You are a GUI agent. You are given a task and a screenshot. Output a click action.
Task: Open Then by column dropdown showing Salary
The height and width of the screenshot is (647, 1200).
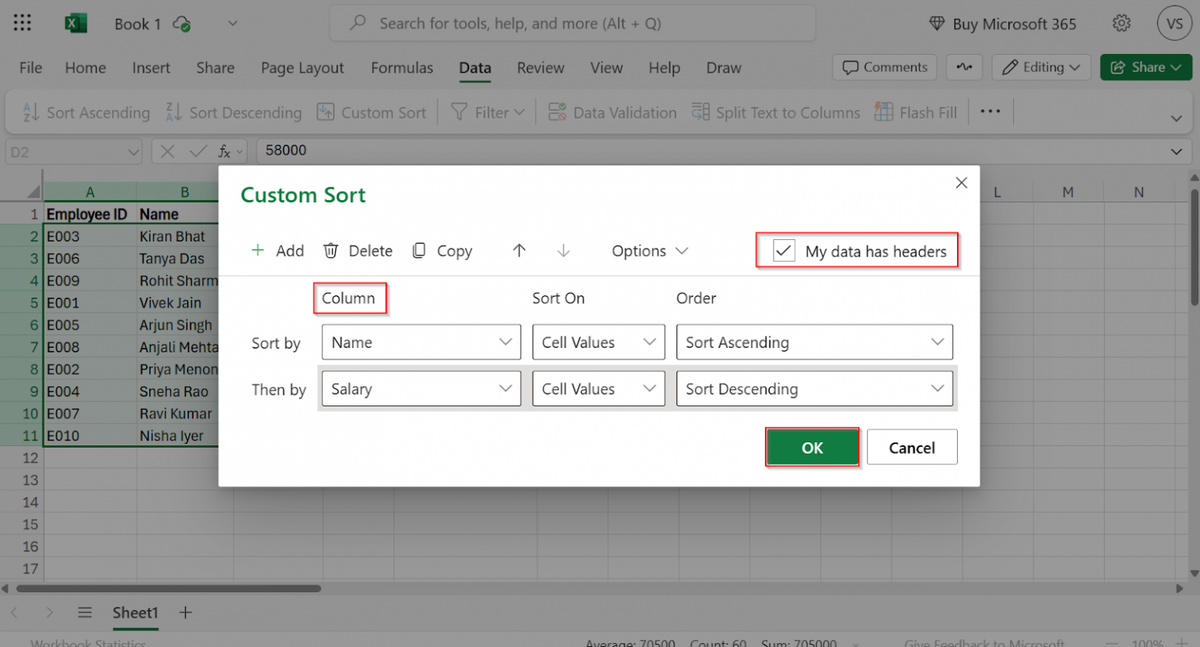(x=421, y=389)
